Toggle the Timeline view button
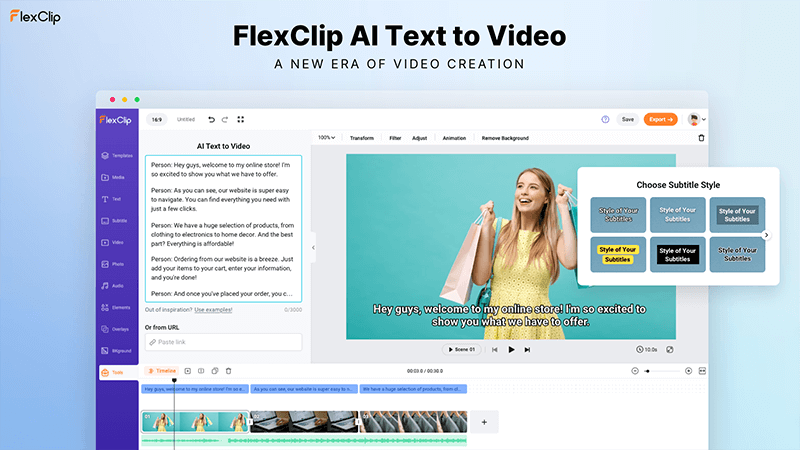Image resolution: width=800 pixels, height=450 pixels. 161,371
